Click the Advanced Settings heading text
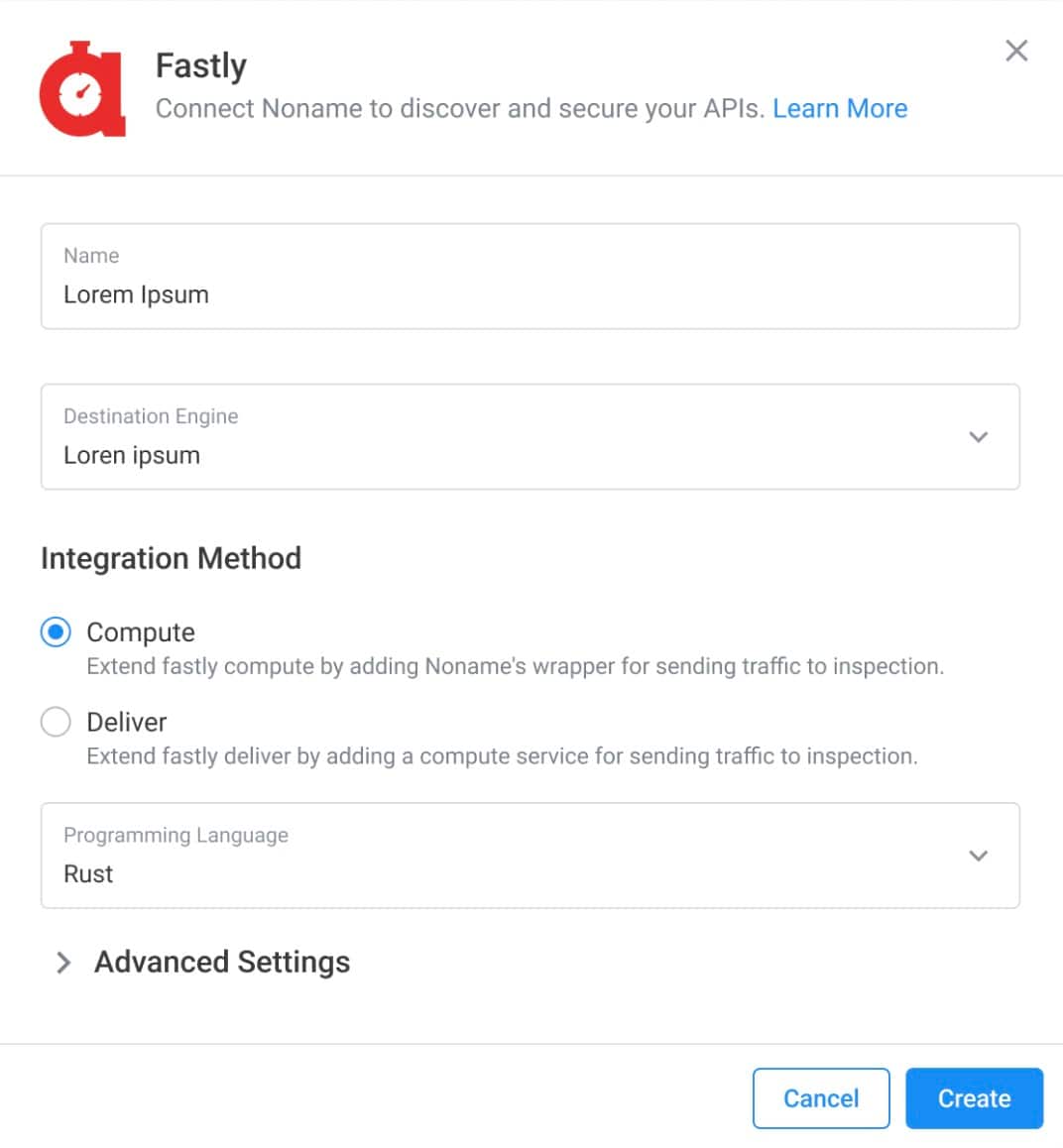This screenshot has width=1063, height=1148. (222, 963)
